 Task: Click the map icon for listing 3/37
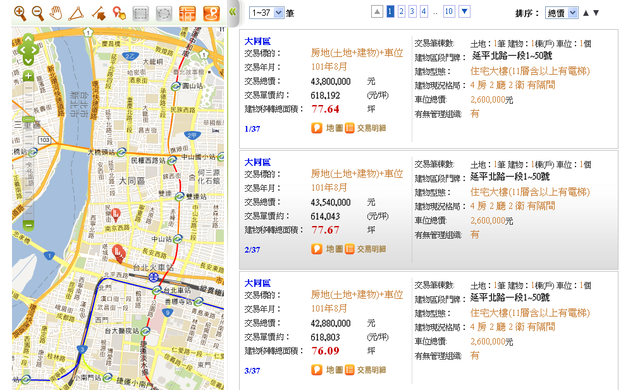(317, 370)
